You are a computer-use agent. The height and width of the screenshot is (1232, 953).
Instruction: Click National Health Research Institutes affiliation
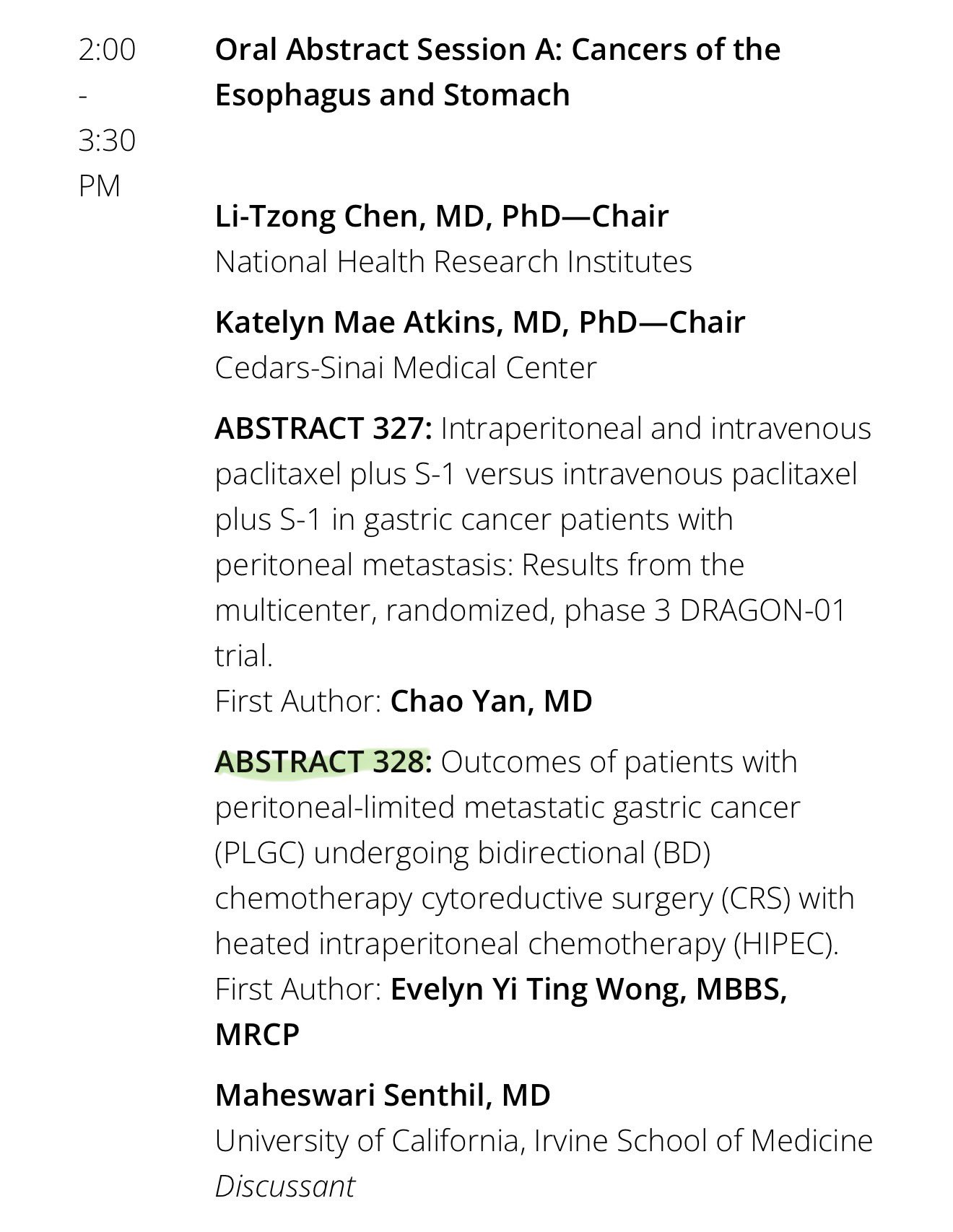pyautogui.click(x=453, y=262)
